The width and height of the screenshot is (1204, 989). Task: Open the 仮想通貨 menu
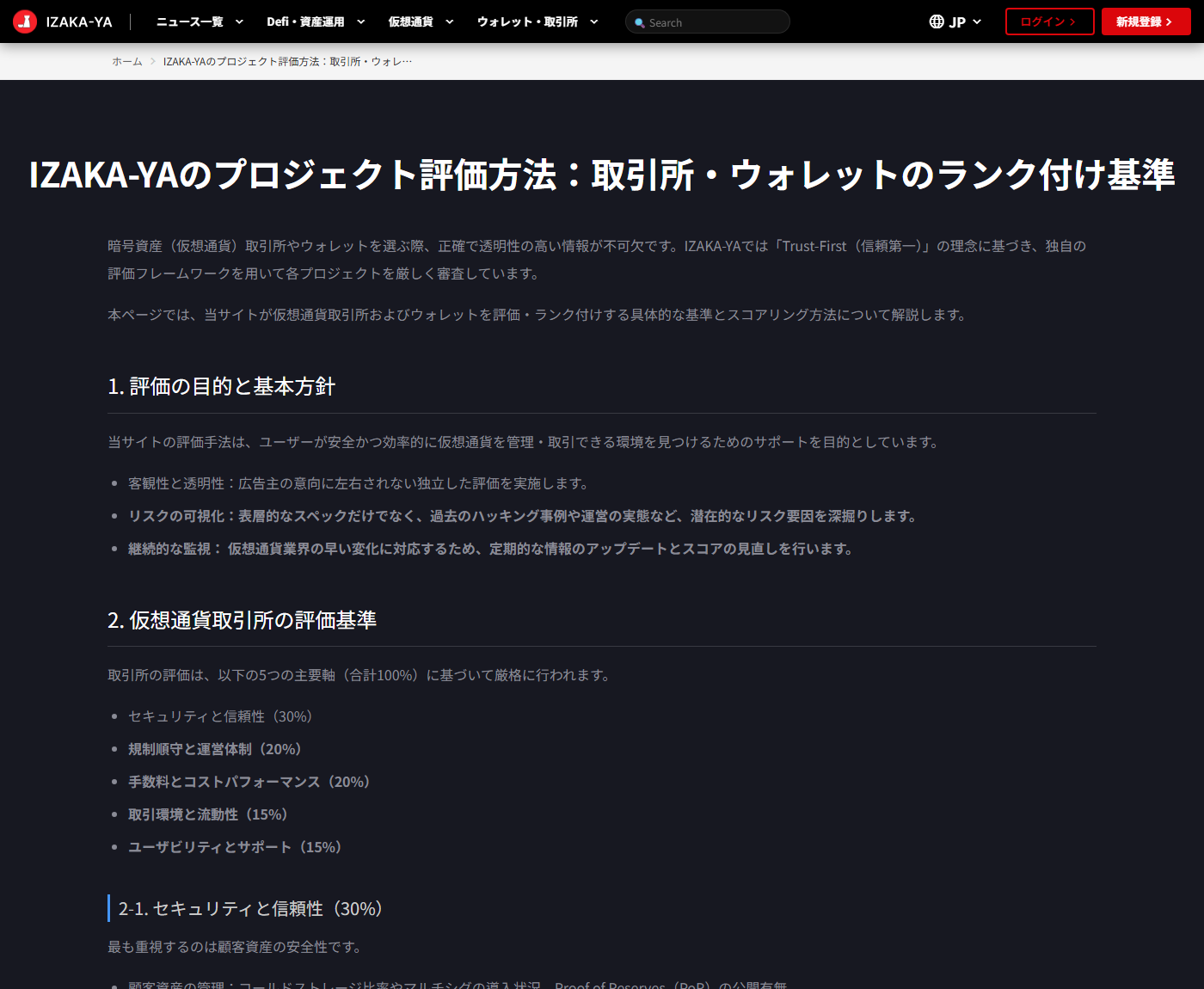point(410,21)
